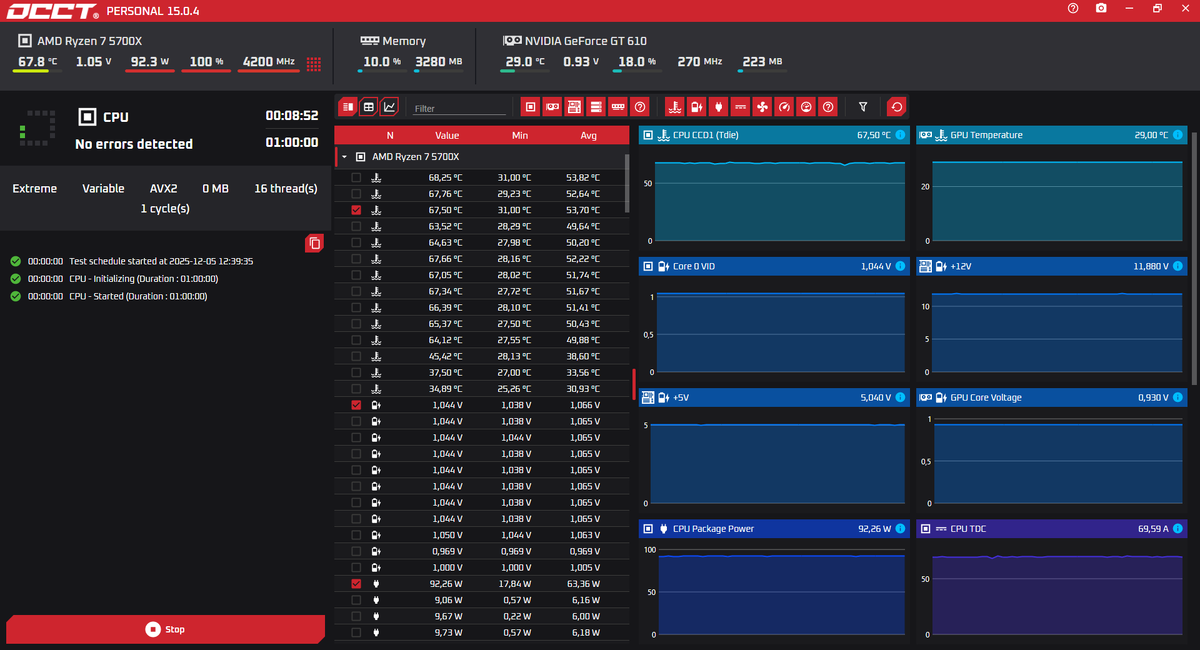Open info for CPU TDC graph
This screenshot has height=650, width=1200.
pos(1177,528)
